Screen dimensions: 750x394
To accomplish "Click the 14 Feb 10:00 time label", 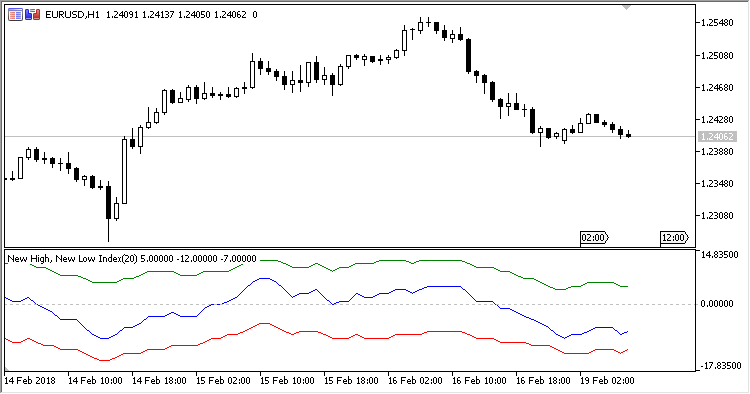I will pyautogui.click(x=95, y=381).
